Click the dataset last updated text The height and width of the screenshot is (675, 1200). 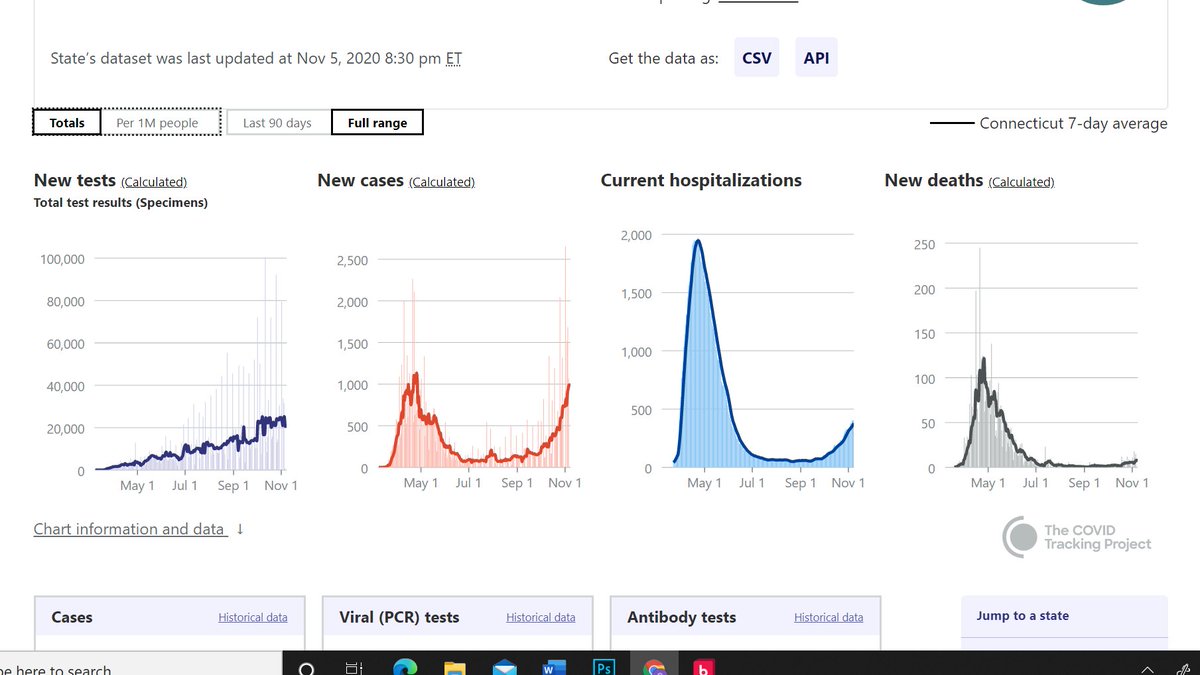coord(256,58)
